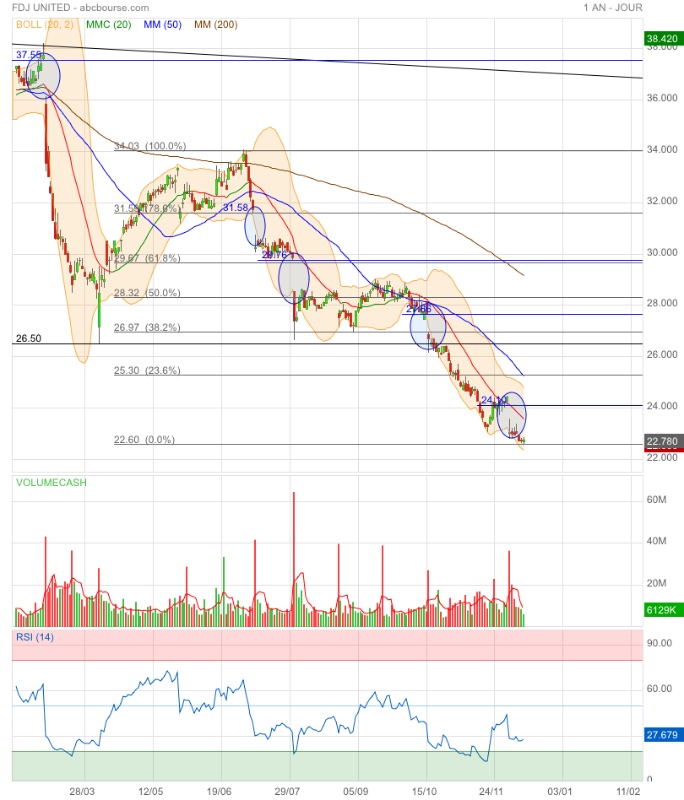Click the 20M volume axis label

click(x=656, y=583)
